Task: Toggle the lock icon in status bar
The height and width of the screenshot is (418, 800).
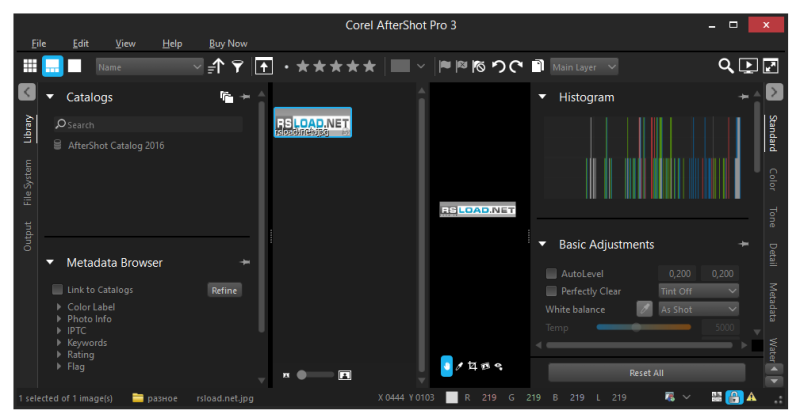Action: [x=734, y=397]
